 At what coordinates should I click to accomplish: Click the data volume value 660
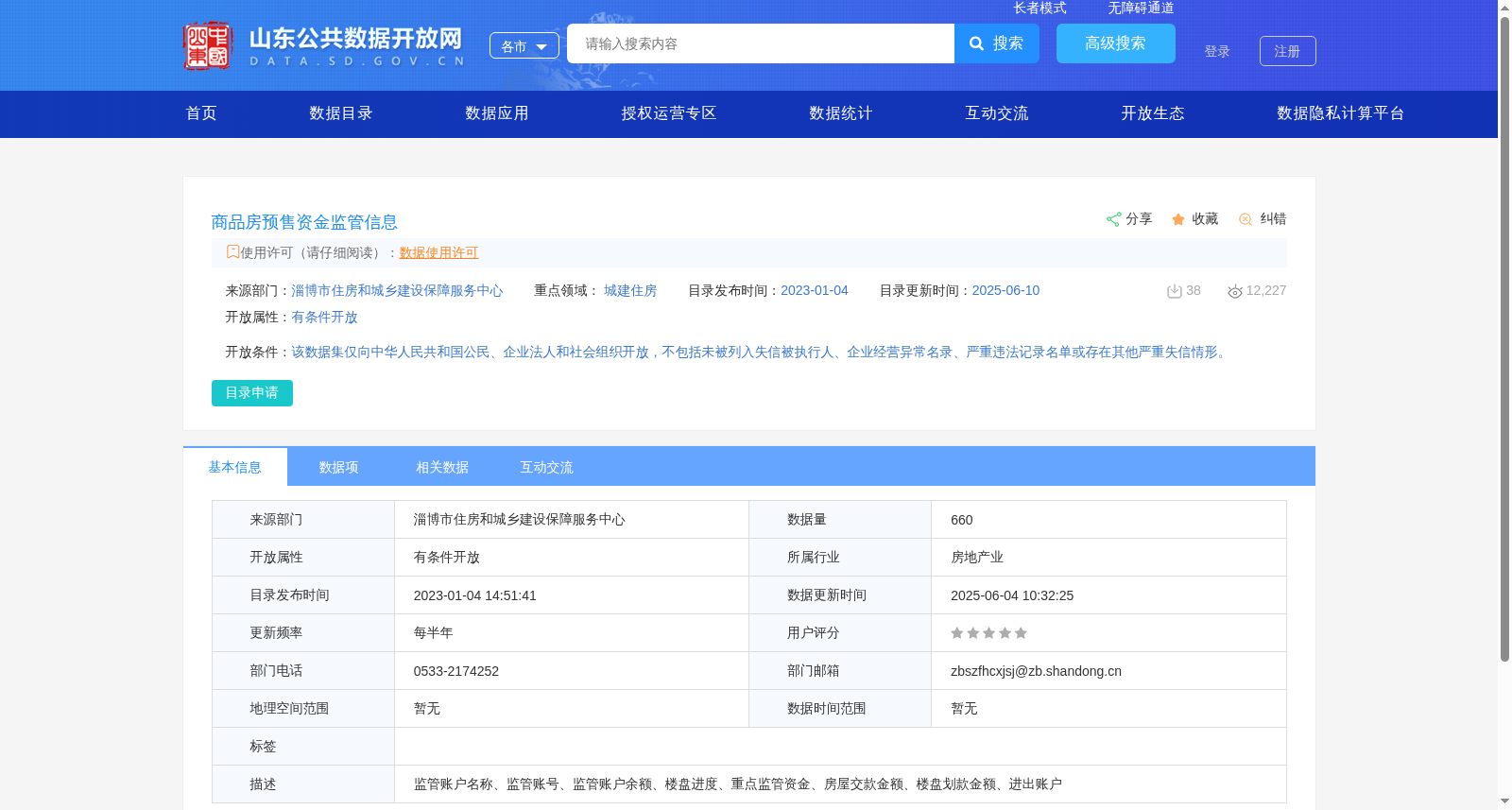tap(962, 520)
